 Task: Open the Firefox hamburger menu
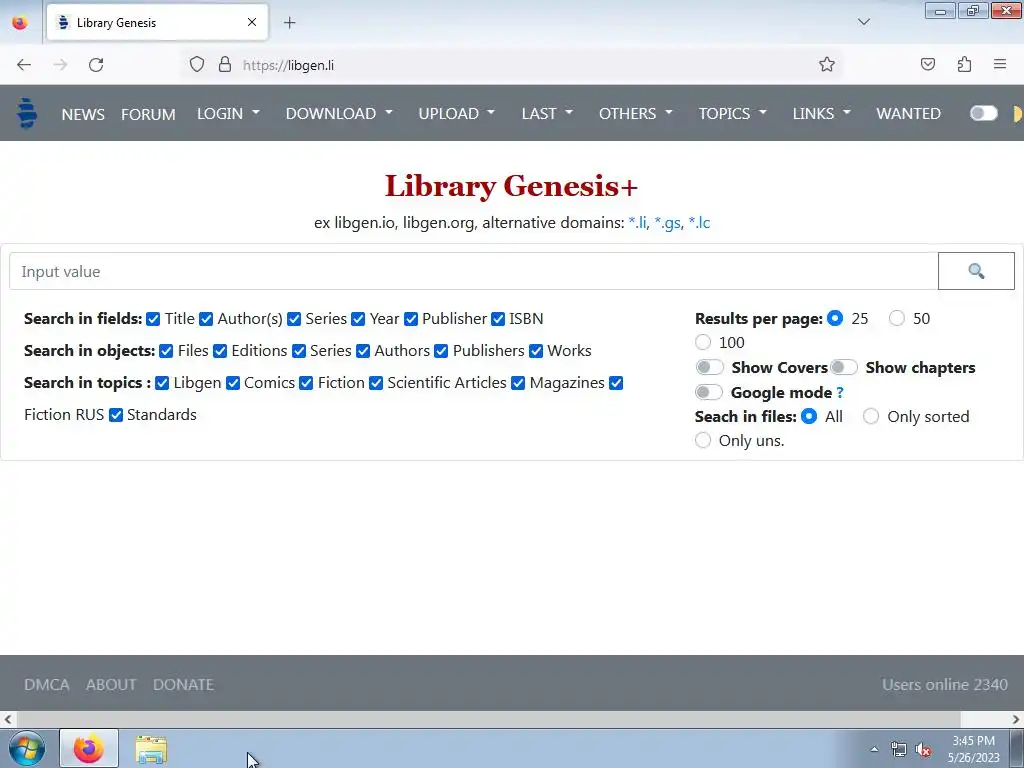click(1000, 65)
